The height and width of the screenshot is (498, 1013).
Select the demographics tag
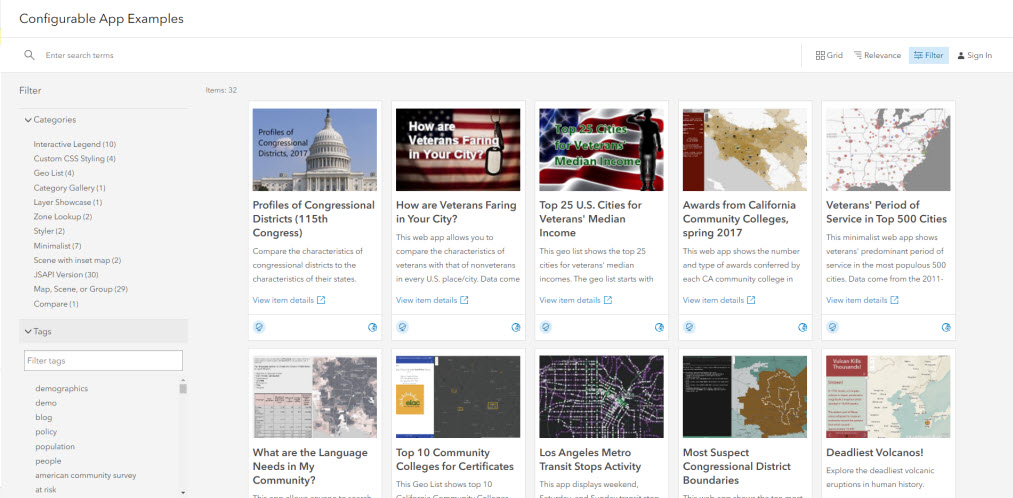(x=61, y=388)
